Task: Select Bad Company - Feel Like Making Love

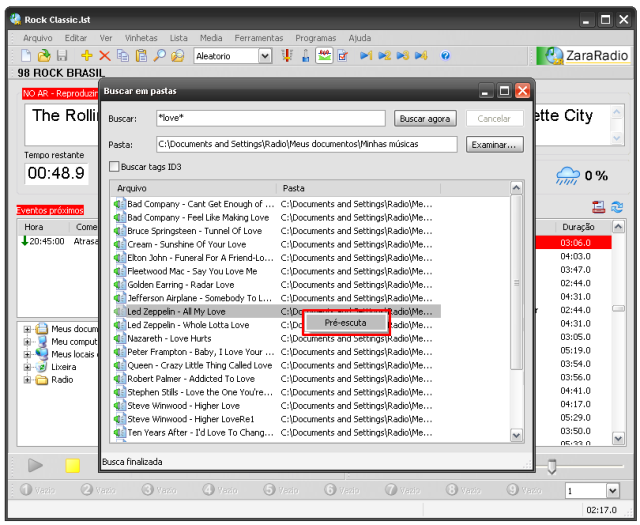Action: pyautogui.click(x=198, y=217)
